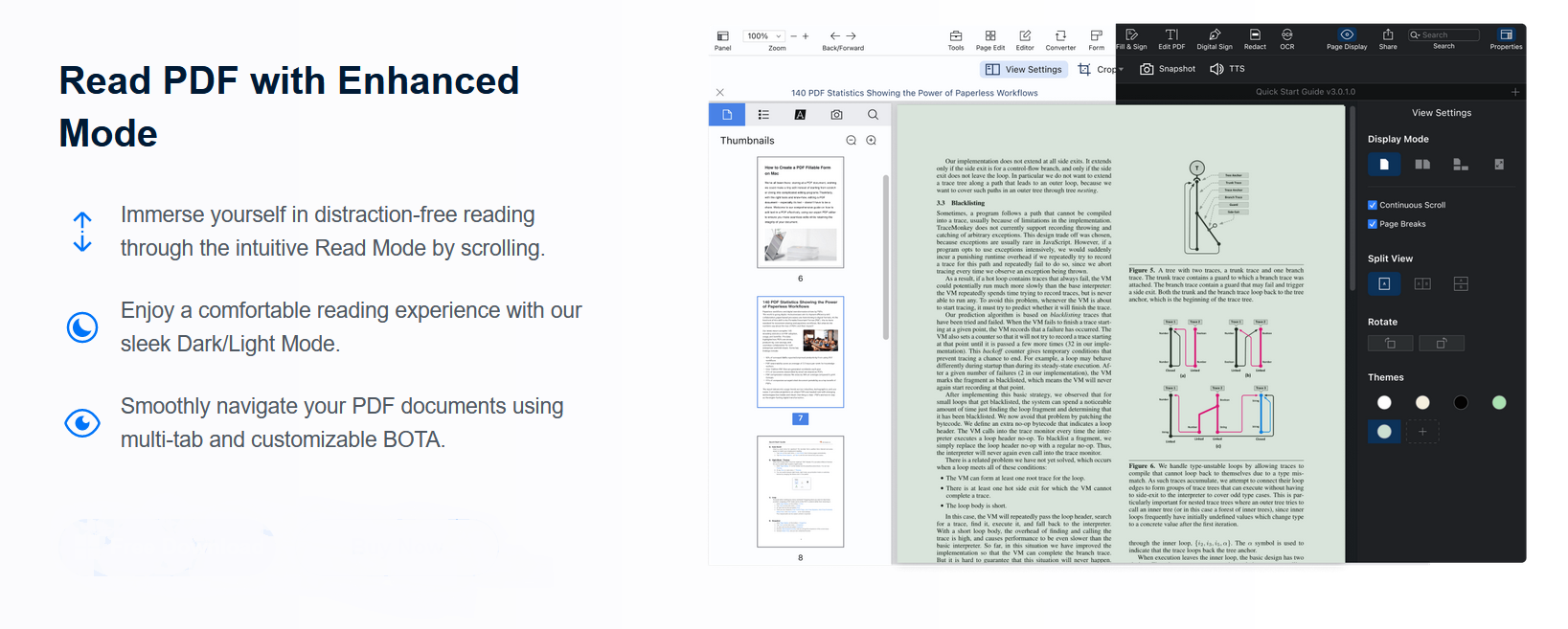Click the zoom in plus button

click(x=806, y=36)
